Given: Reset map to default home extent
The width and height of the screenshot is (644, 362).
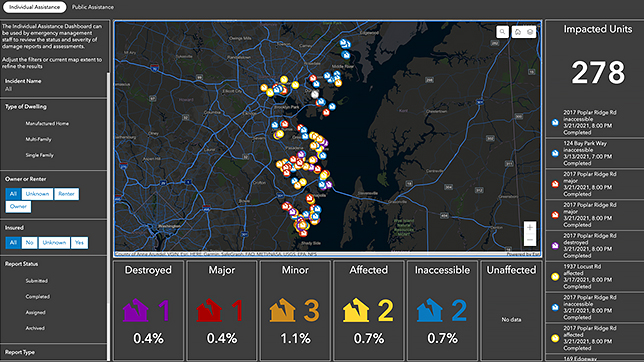Looking at the screenshot, I should [x=518, y=32].
